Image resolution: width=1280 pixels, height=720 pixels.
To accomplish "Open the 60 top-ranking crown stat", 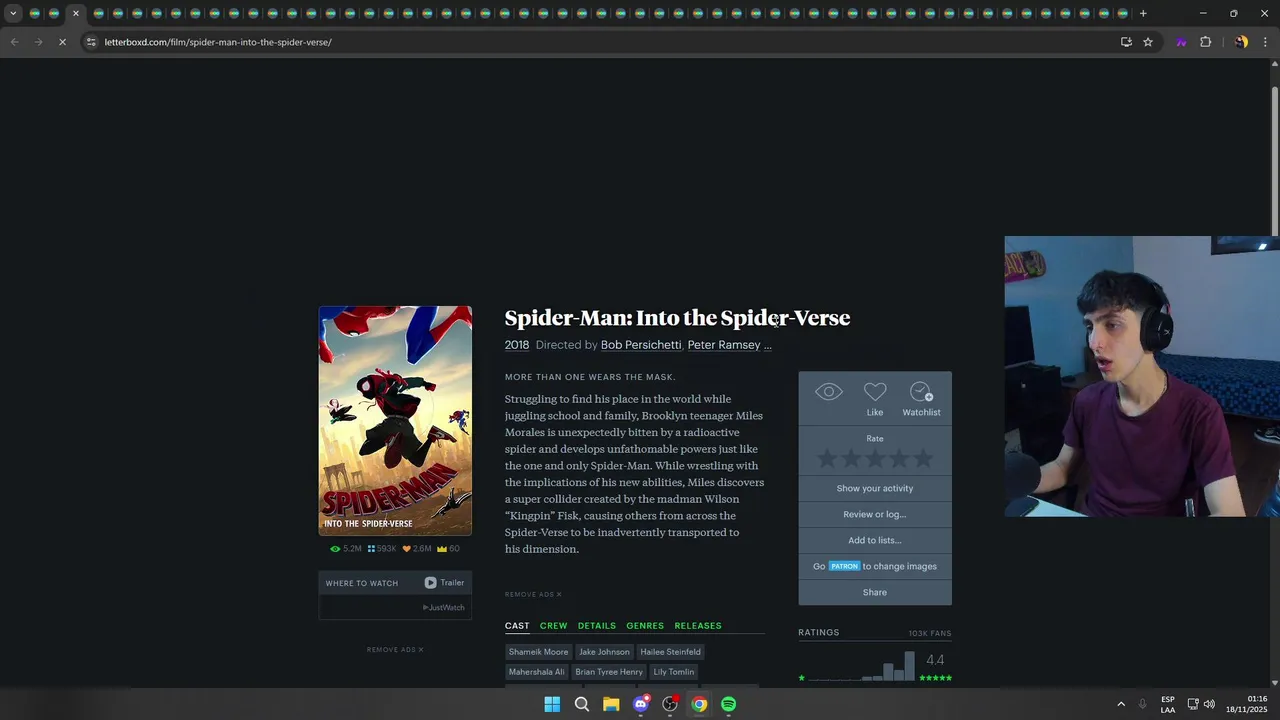I will tap(448, 549).
